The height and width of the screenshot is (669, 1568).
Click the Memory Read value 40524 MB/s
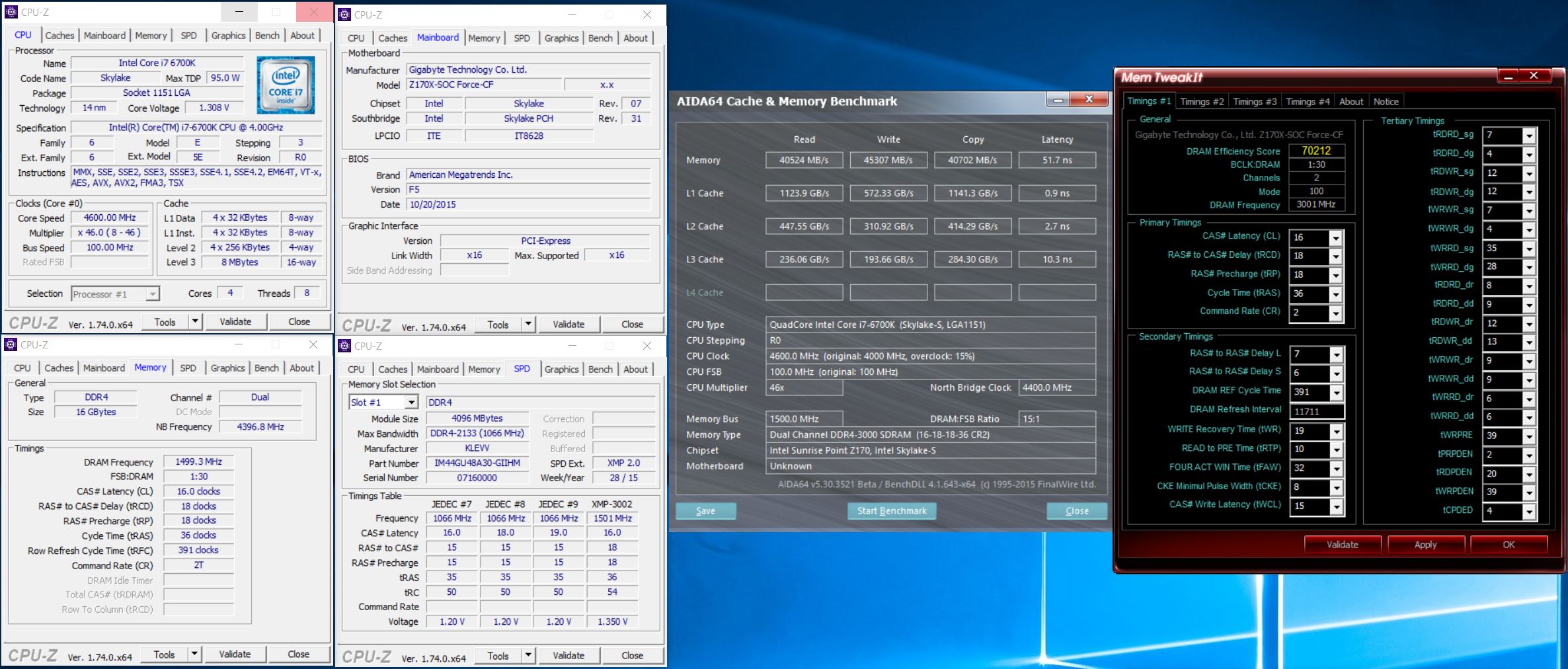(804, 160)
